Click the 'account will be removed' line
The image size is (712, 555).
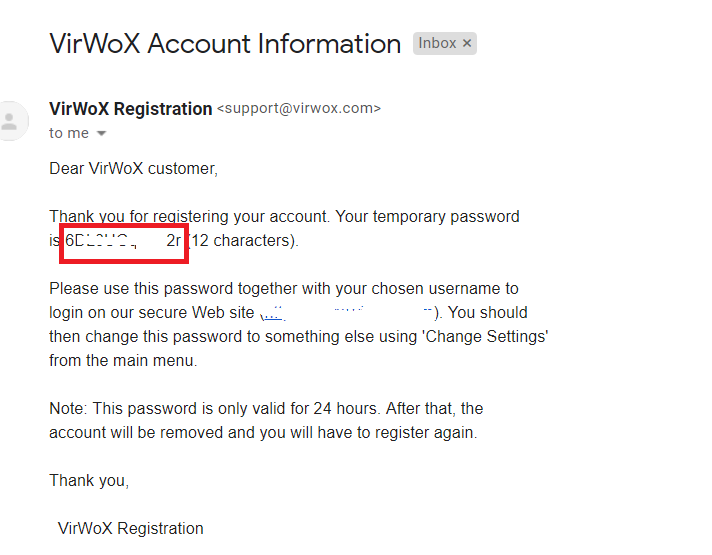coord(263,433)
